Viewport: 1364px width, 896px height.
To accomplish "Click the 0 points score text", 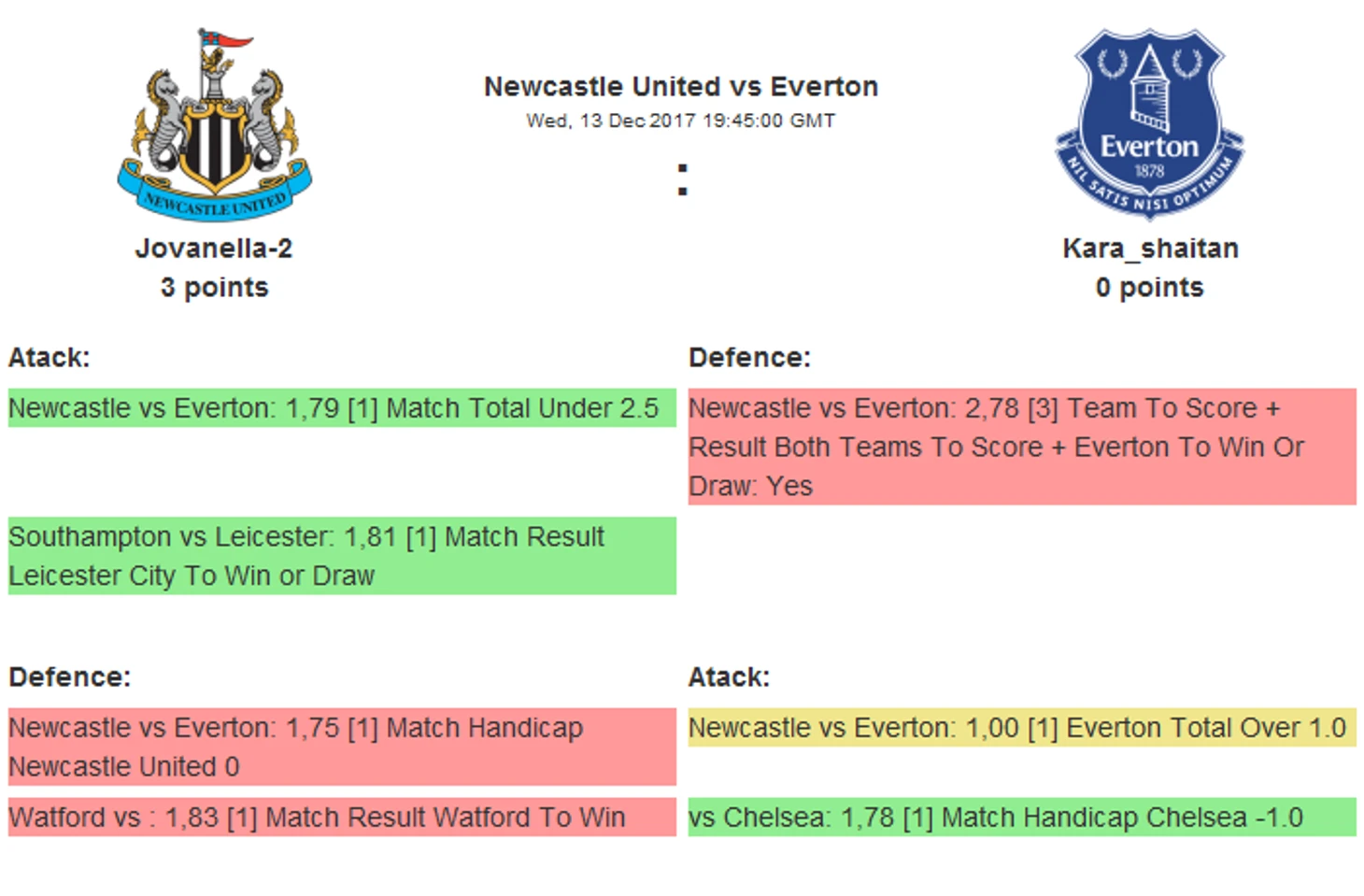I will 1150,288.
